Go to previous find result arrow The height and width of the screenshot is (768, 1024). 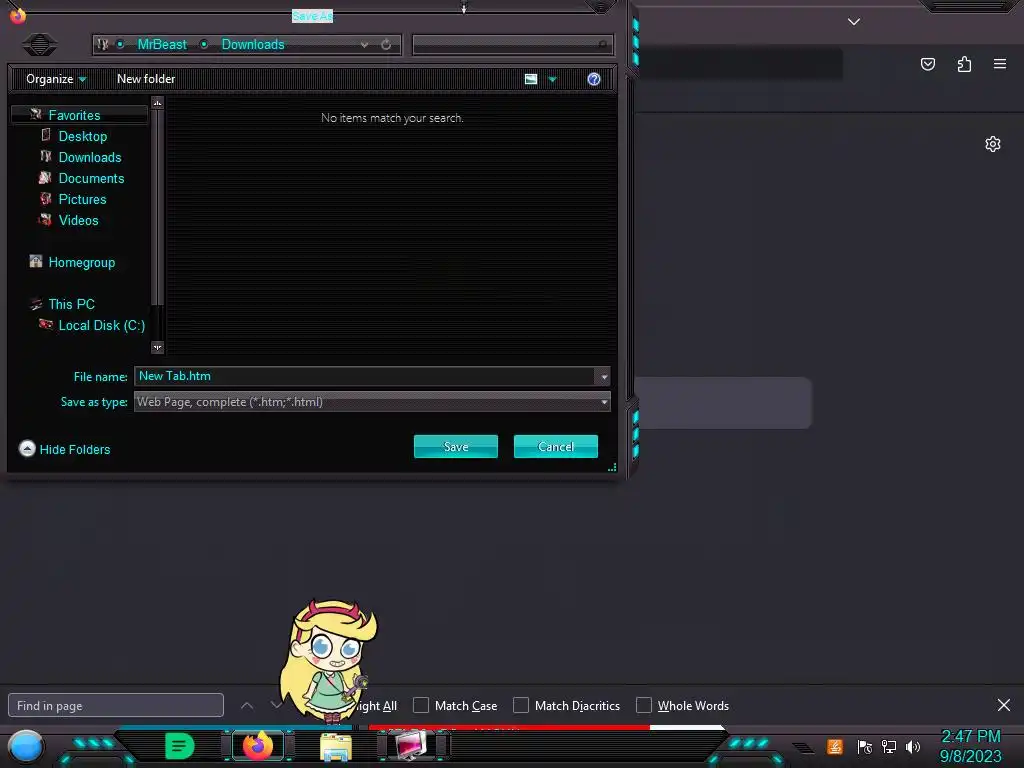[247, 705]
